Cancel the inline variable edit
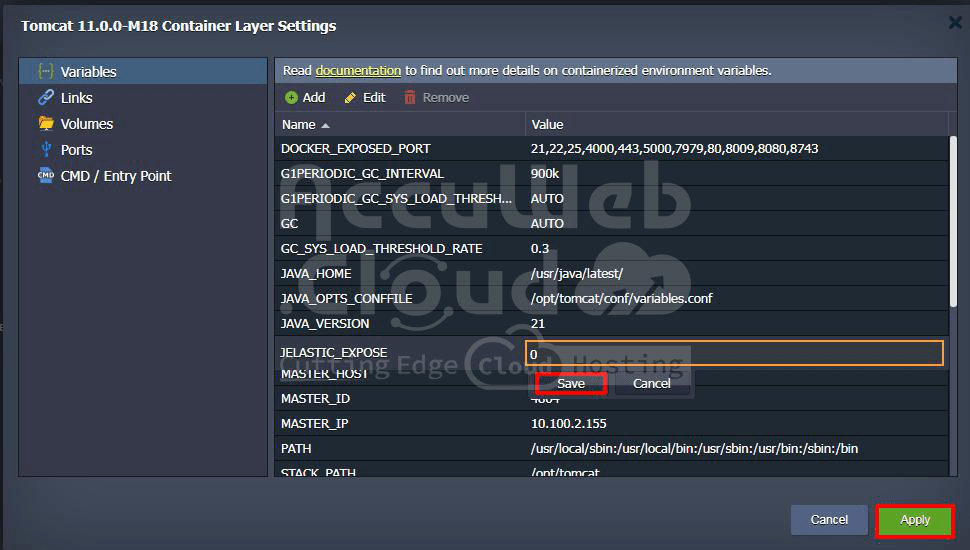 pyautogui.click(x=651, y=384)
